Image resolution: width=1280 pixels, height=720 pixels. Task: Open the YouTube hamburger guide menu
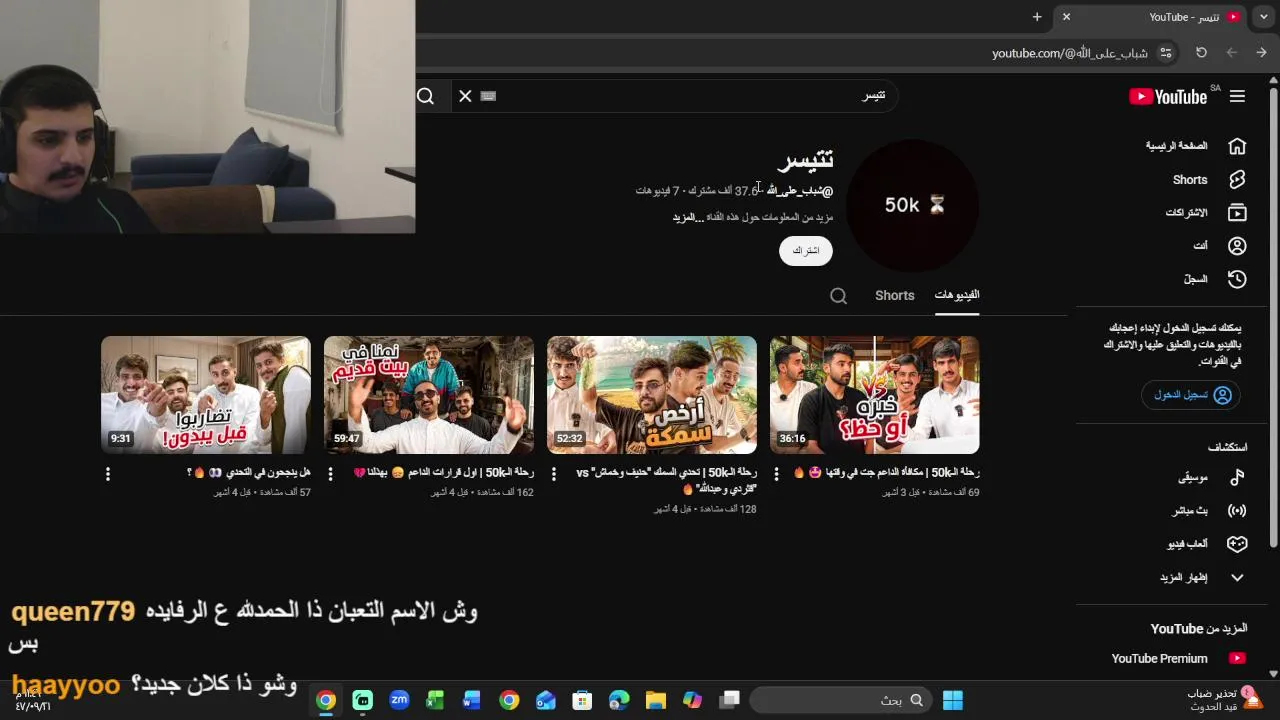click(x=1237, y=96)
